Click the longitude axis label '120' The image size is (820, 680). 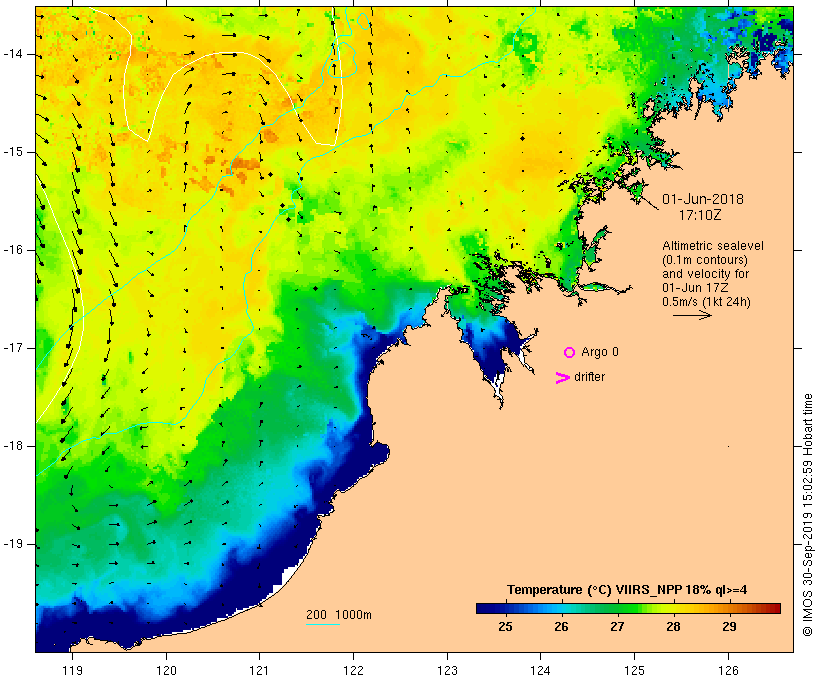coord(166,670)
